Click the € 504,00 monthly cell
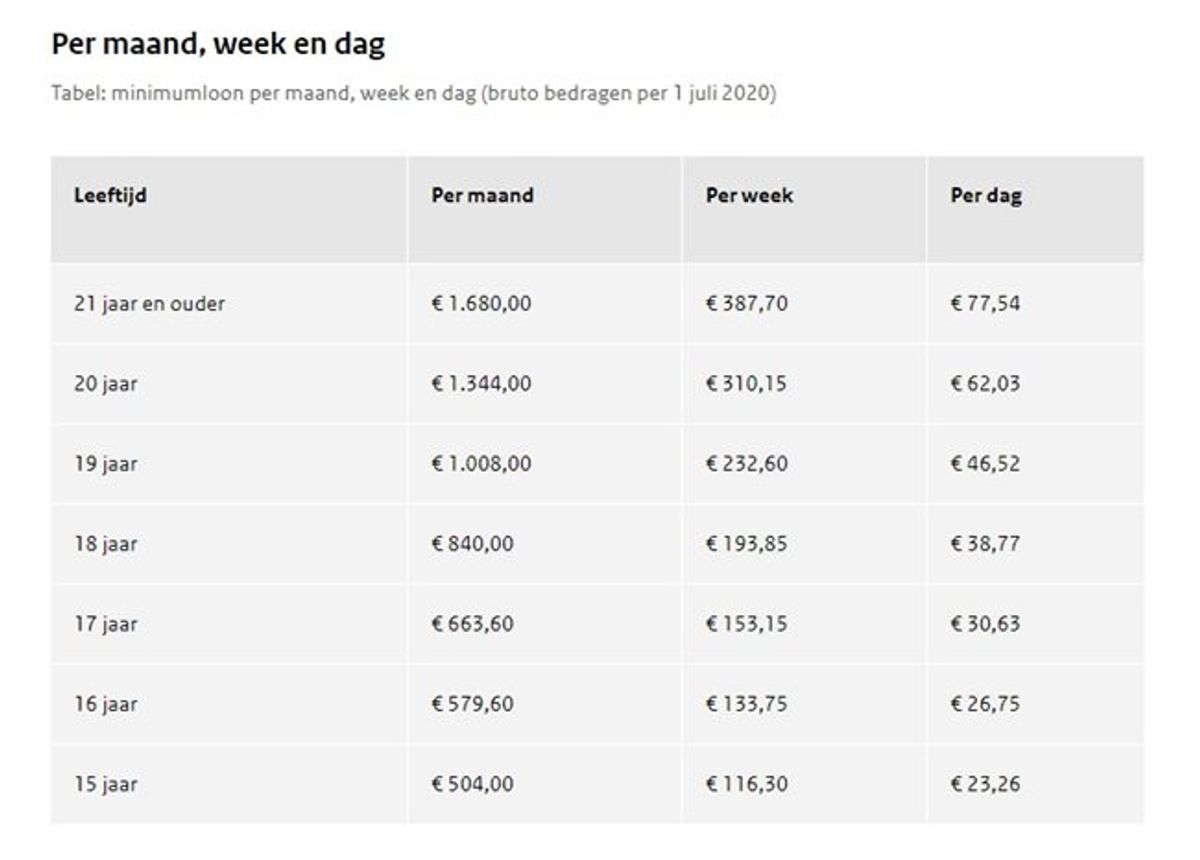Screen dimensions: 1200x860 pos(472,783)
